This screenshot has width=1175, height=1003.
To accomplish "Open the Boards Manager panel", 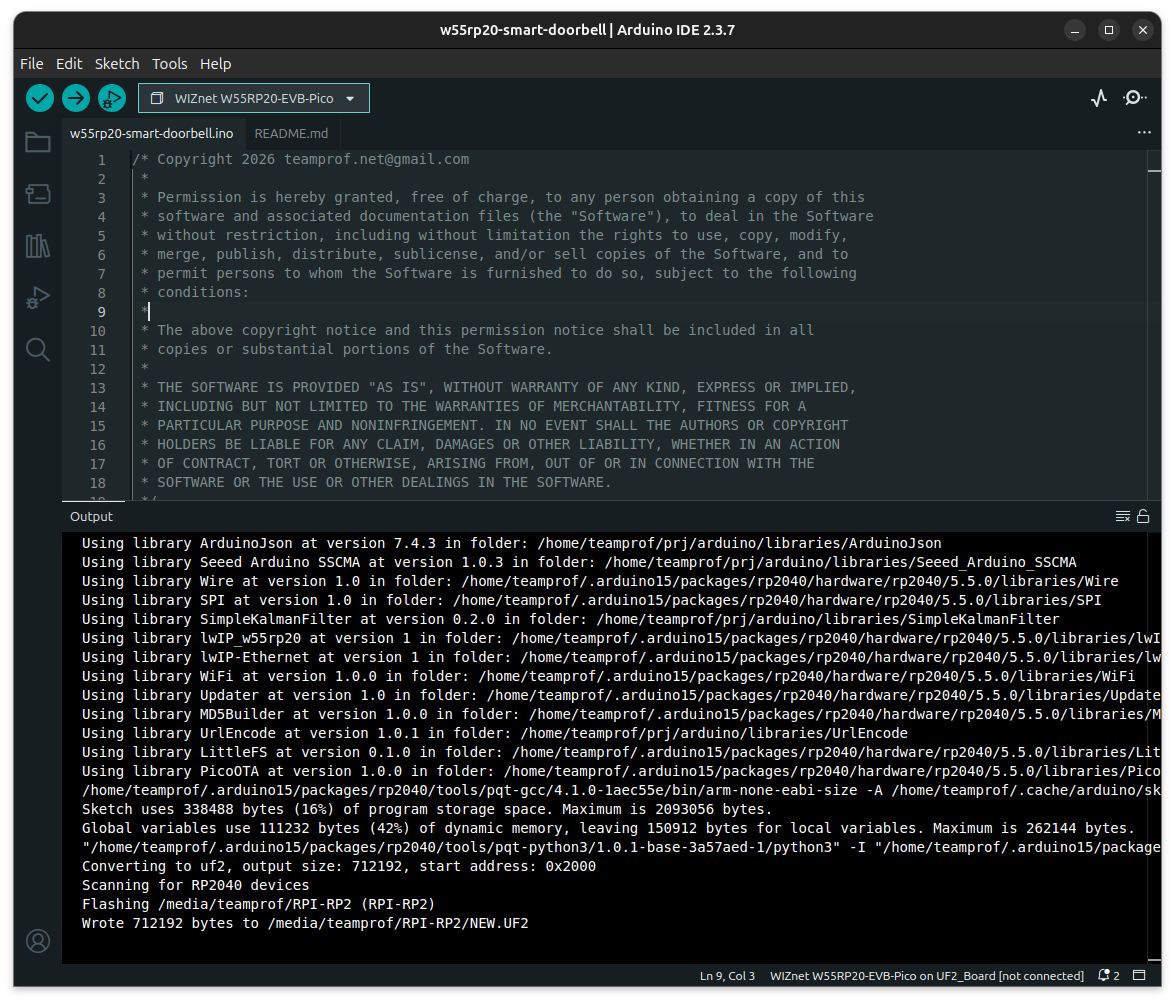I will 37,194.
